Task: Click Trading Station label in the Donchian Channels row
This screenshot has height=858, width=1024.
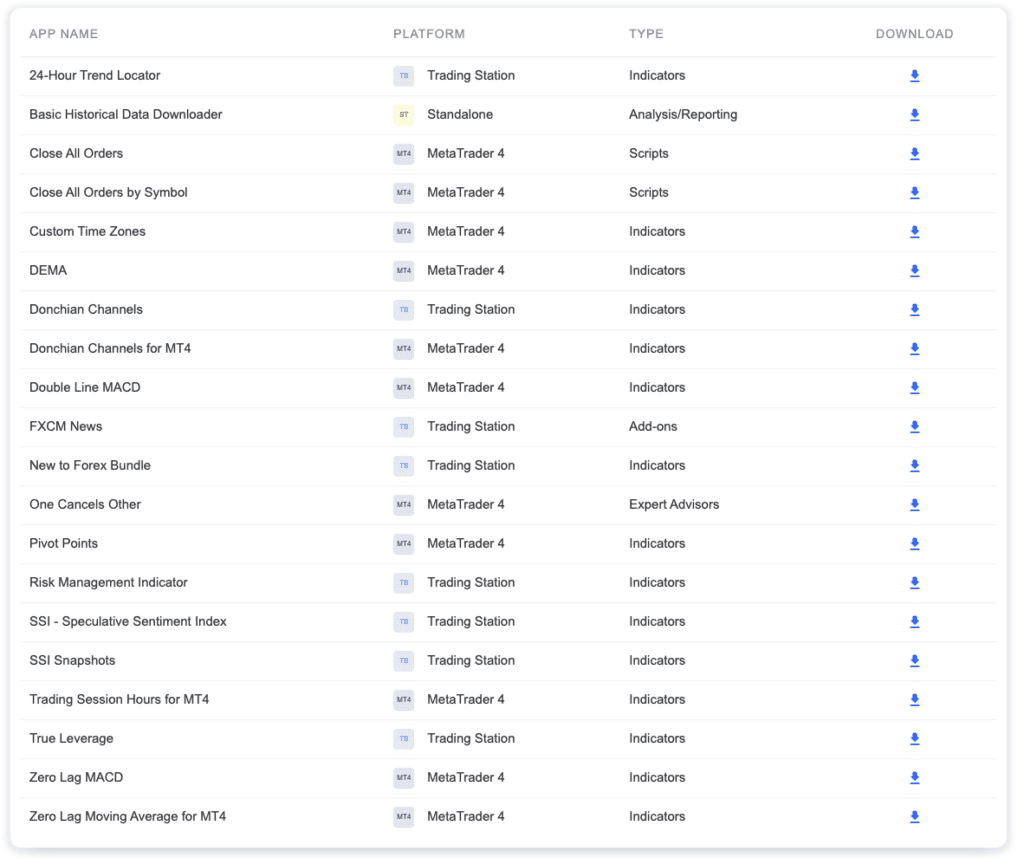Action: tap(471, 310)
